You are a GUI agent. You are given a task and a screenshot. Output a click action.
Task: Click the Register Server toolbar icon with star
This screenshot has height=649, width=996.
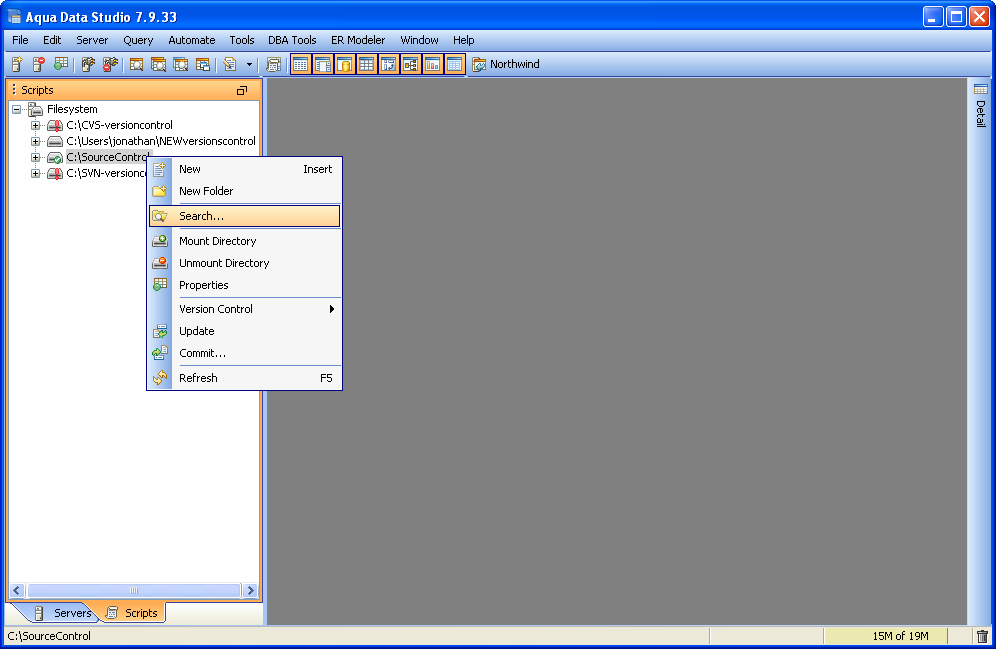(17, 64)
